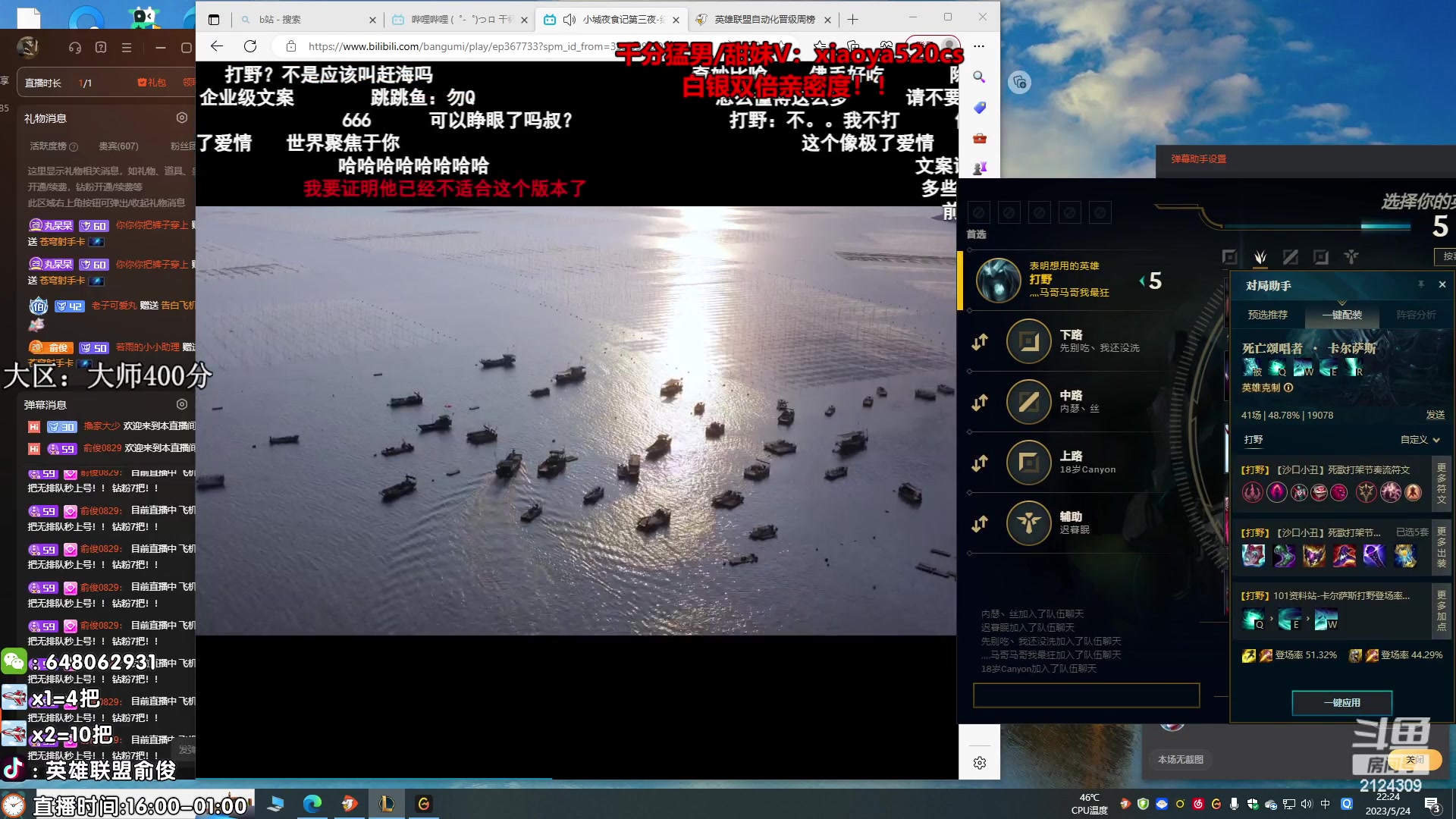Select the 贵宾(607) tab
Viewport: 1456px width, 819px height.
118,146
